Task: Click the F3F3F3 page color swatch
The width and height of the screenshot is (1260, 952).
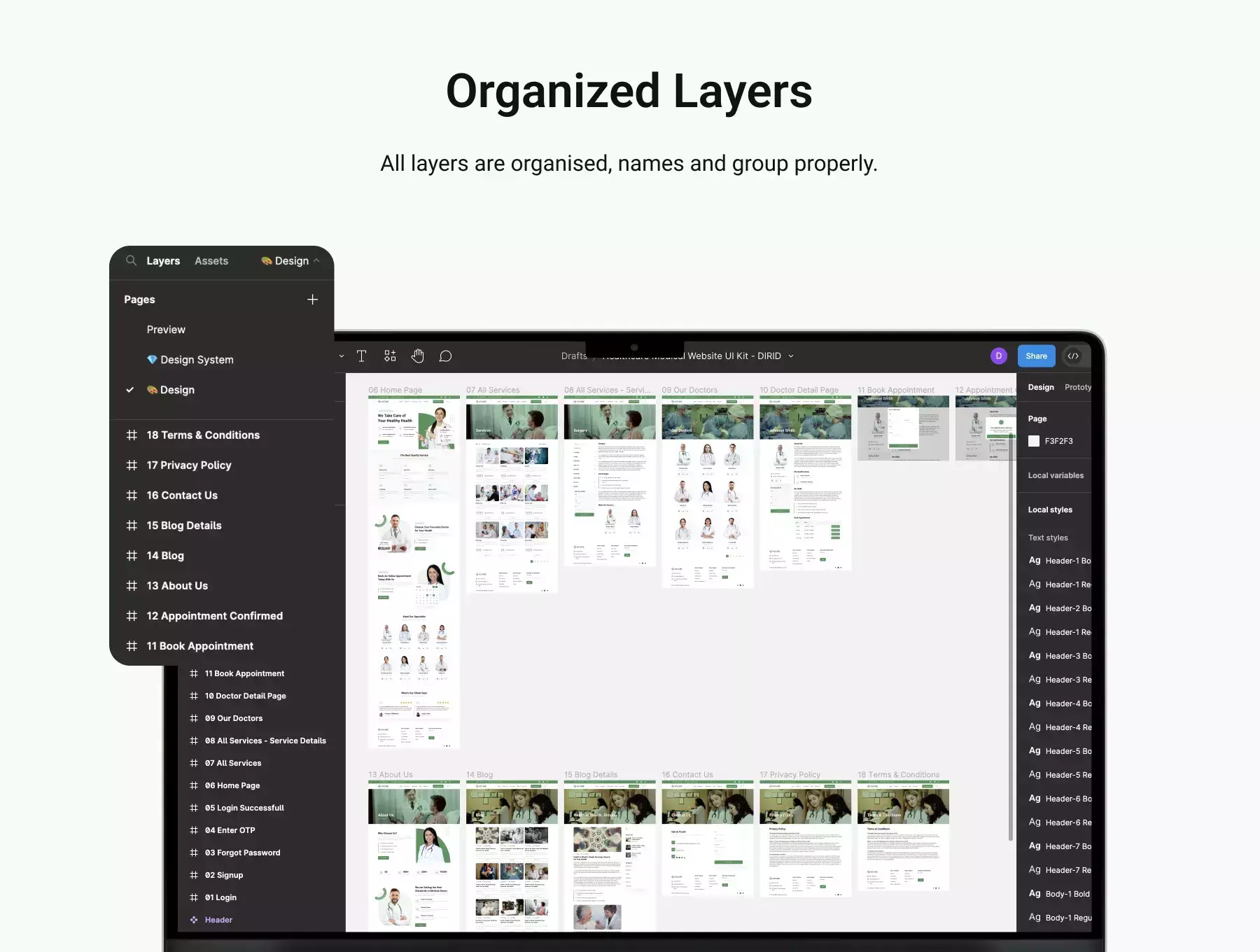Action: point(1034,441)
